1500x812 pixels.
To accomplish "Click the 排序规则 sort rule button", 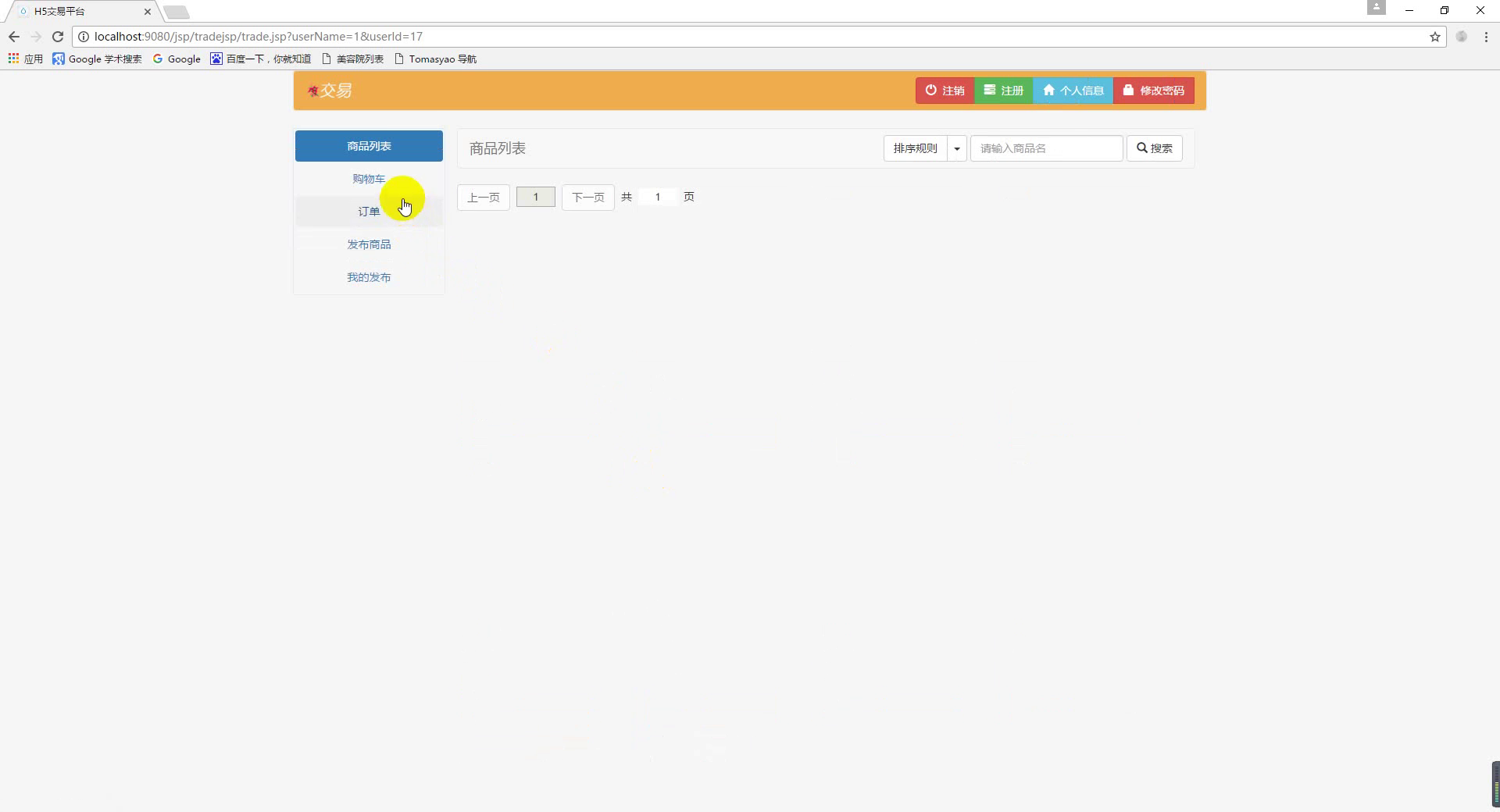I will pos(915,148).
